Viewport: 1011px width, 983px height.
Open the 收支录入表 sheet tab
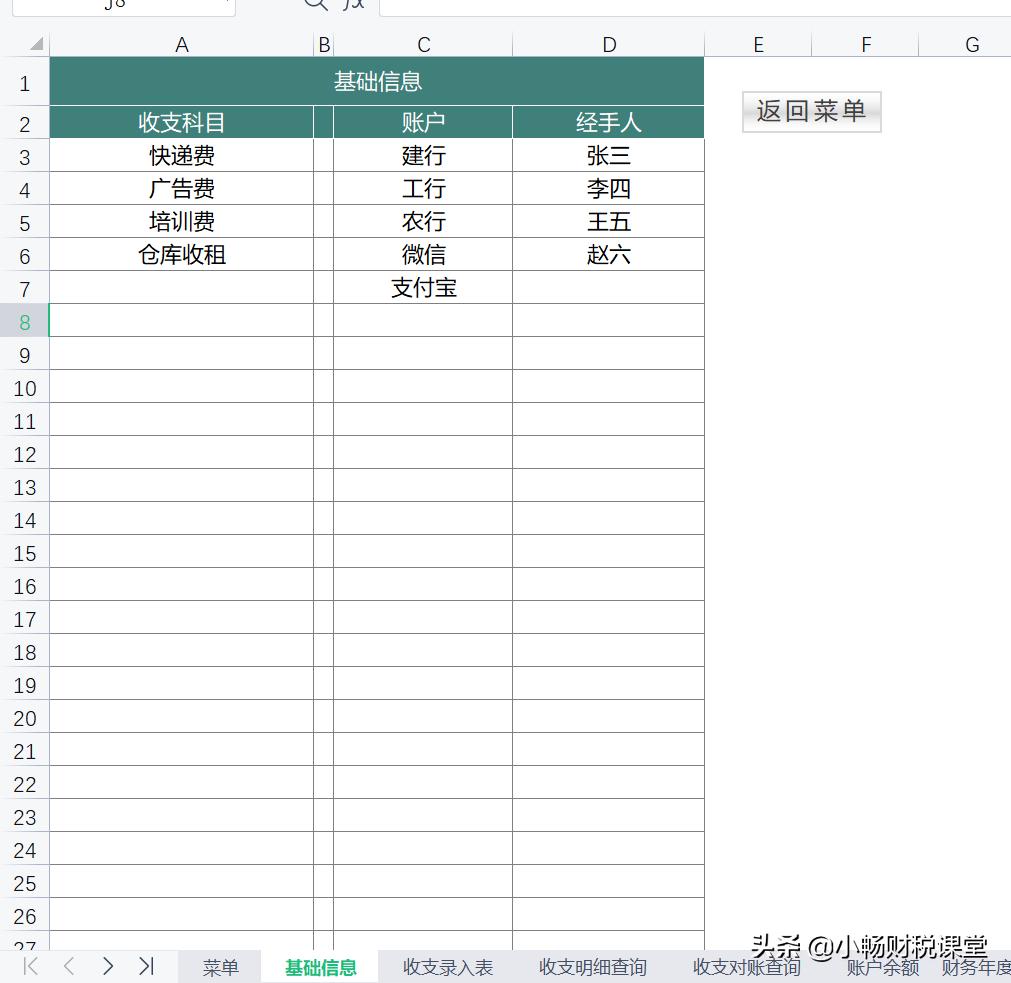[x=448, y=966]
